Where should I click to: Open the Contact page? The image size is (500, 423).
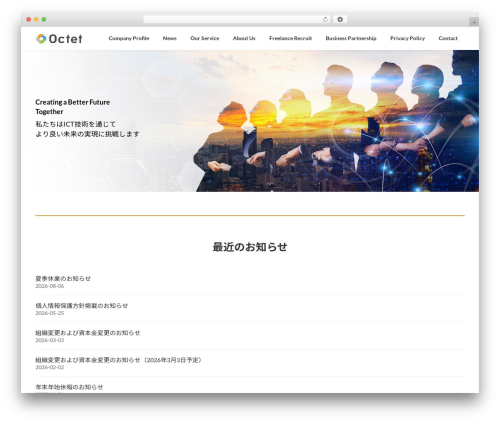click(448, 38)
